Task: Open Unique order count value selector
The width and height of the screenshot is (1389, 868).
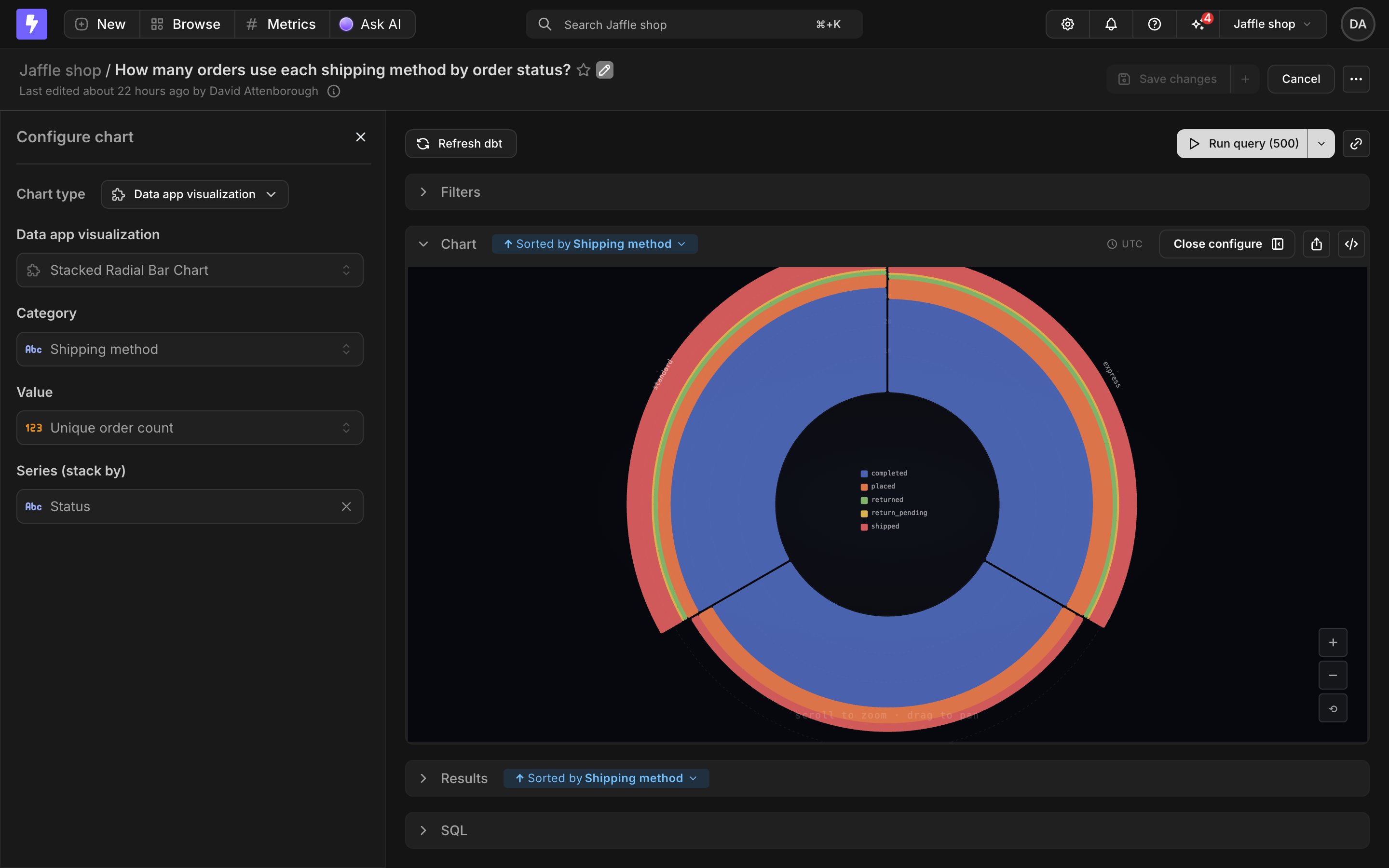Action: click(190, 428)
